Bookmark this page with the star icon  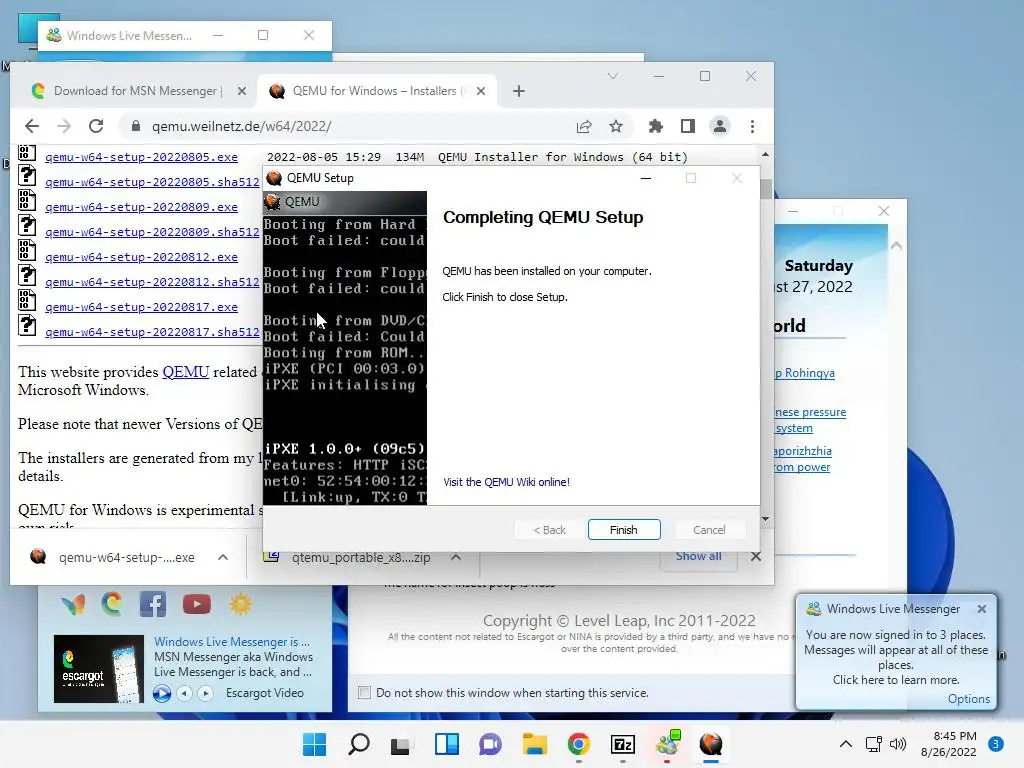pyautogui.click(x=616, y=126)
